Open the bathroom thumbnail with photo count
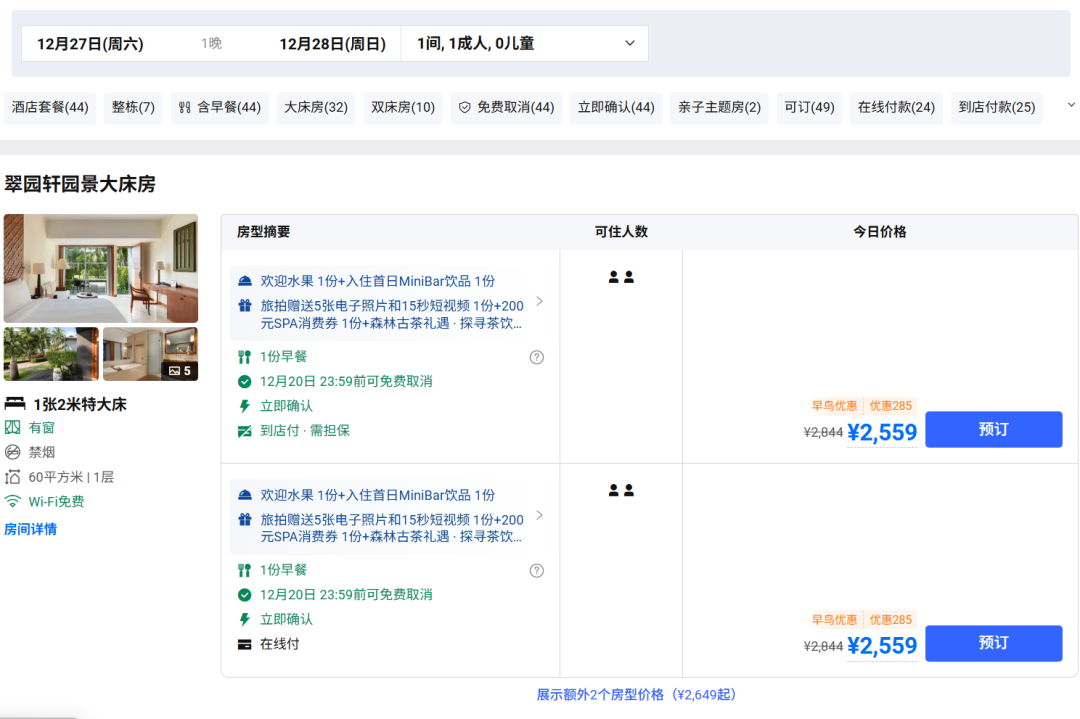Viewport: 1080px width, 719px height. (151, 354)
